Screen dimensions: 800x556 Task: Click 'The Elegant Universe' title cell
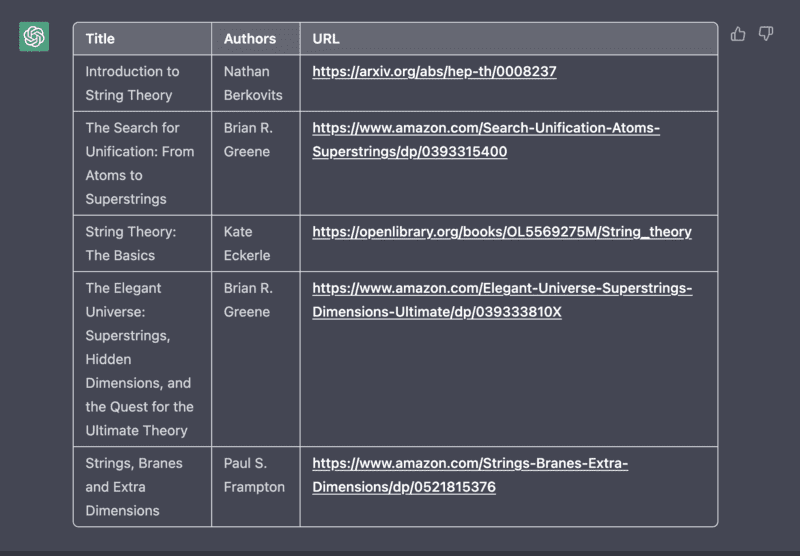pos(140,359)
